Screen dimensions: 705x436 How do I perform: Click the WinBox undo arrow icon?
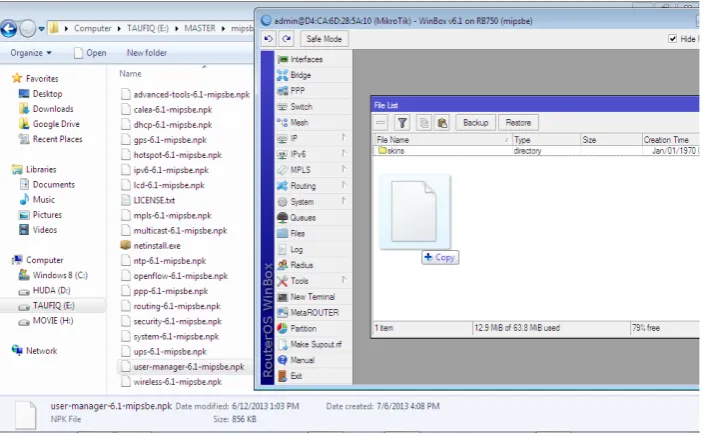[268, 39]
